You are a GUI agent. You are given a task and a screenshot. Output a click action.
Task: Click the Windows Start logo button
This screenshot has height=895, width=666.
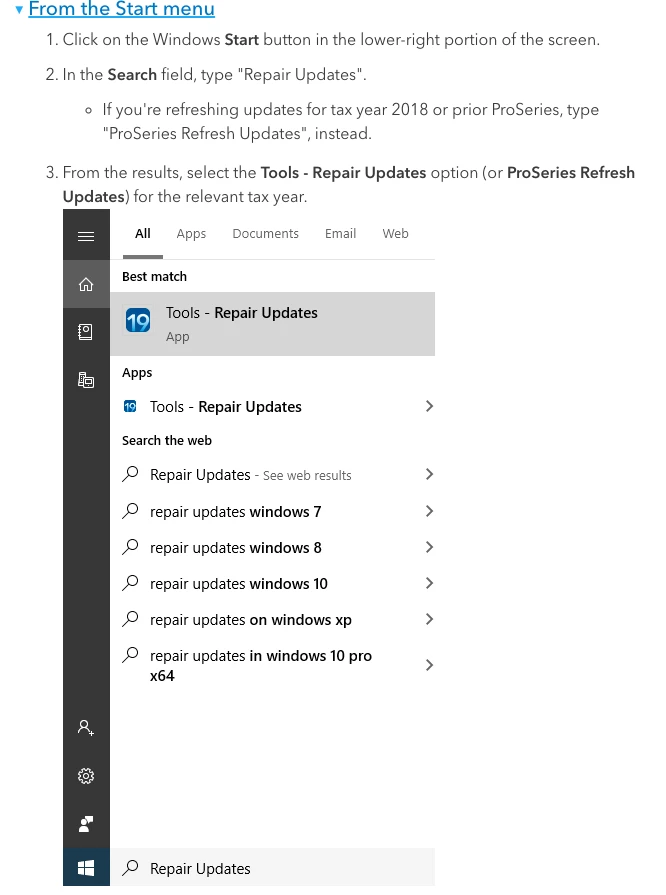86,868
